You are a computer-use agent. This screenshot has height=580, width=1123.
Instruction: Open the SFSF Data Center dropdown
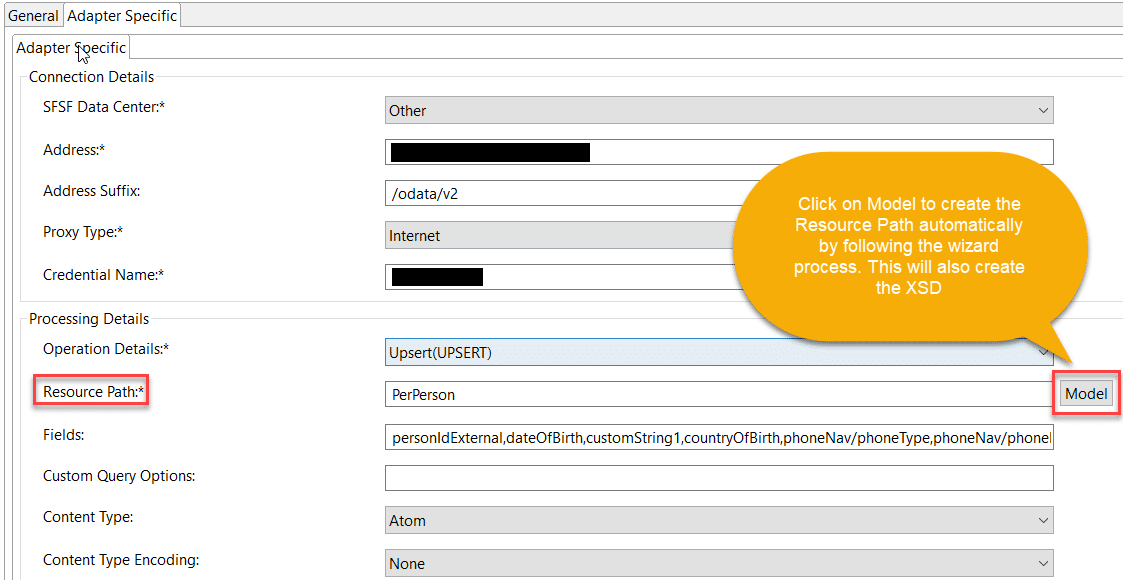[x=718, y=110]
